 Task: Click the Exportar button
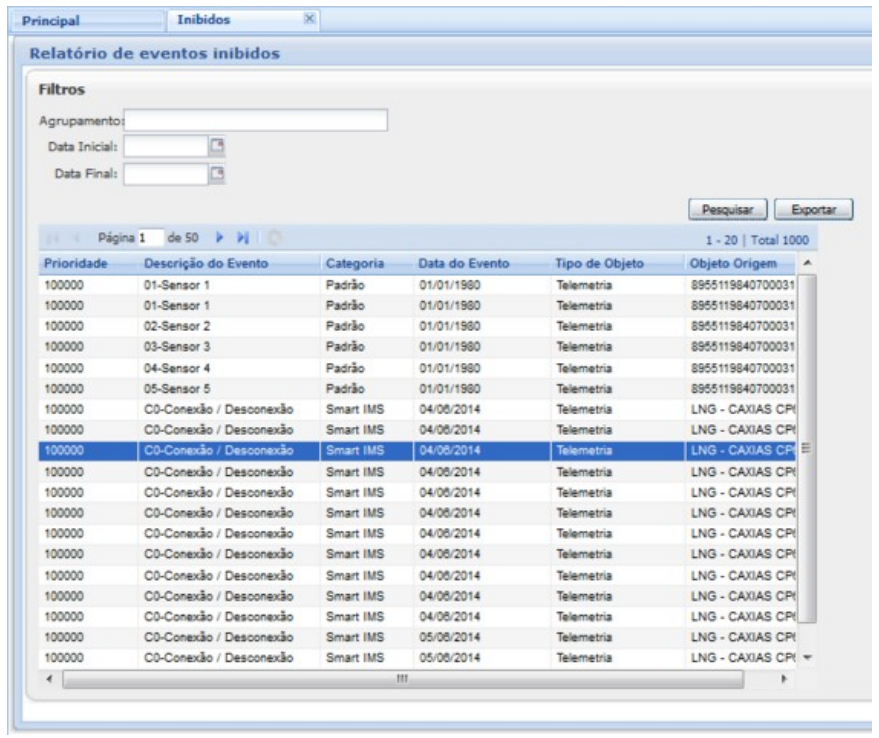click(813, 211)
